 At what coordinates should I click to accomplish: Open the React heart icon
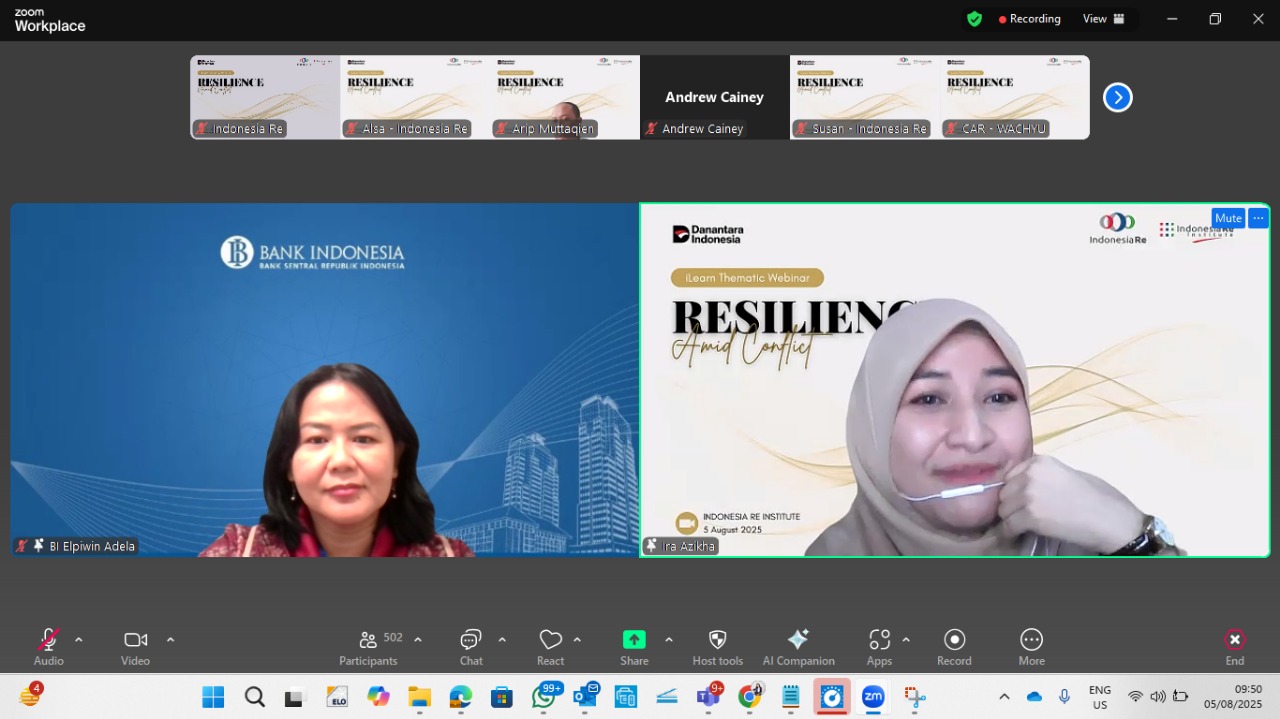(x=550, y=648)
